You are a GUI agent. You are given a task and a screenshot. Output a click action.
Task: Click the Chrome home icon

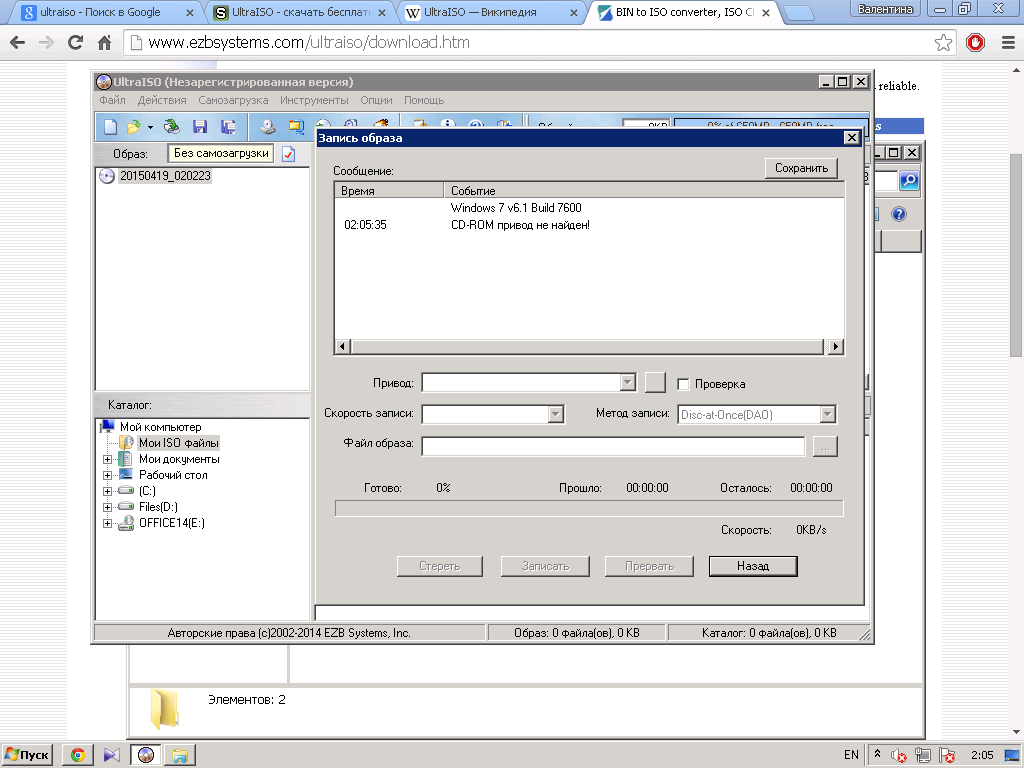click(104, 43)
